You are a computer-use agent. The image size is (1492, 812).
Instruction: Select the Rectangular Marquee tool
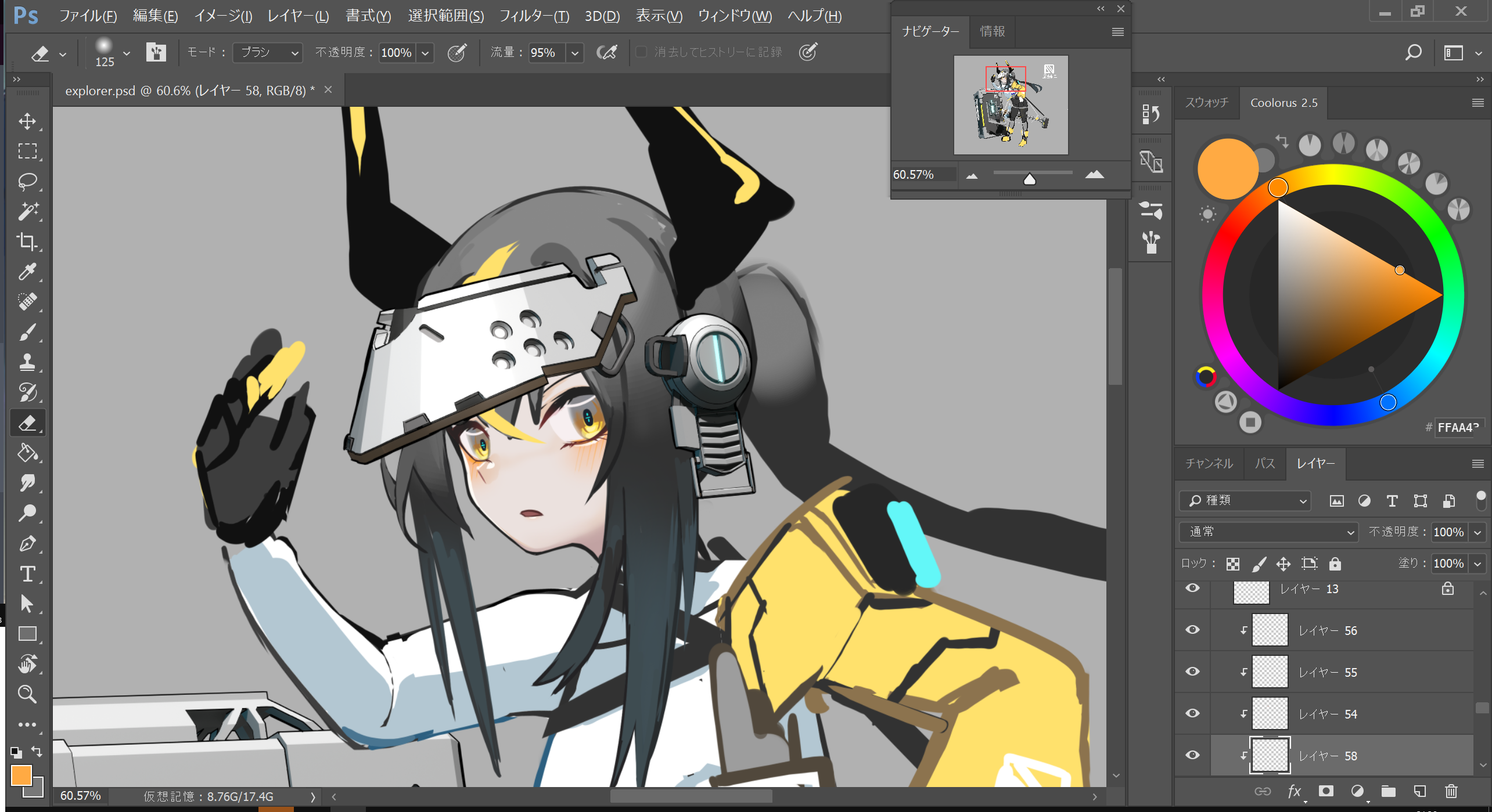pyautogui.click(x=27, y=151)
